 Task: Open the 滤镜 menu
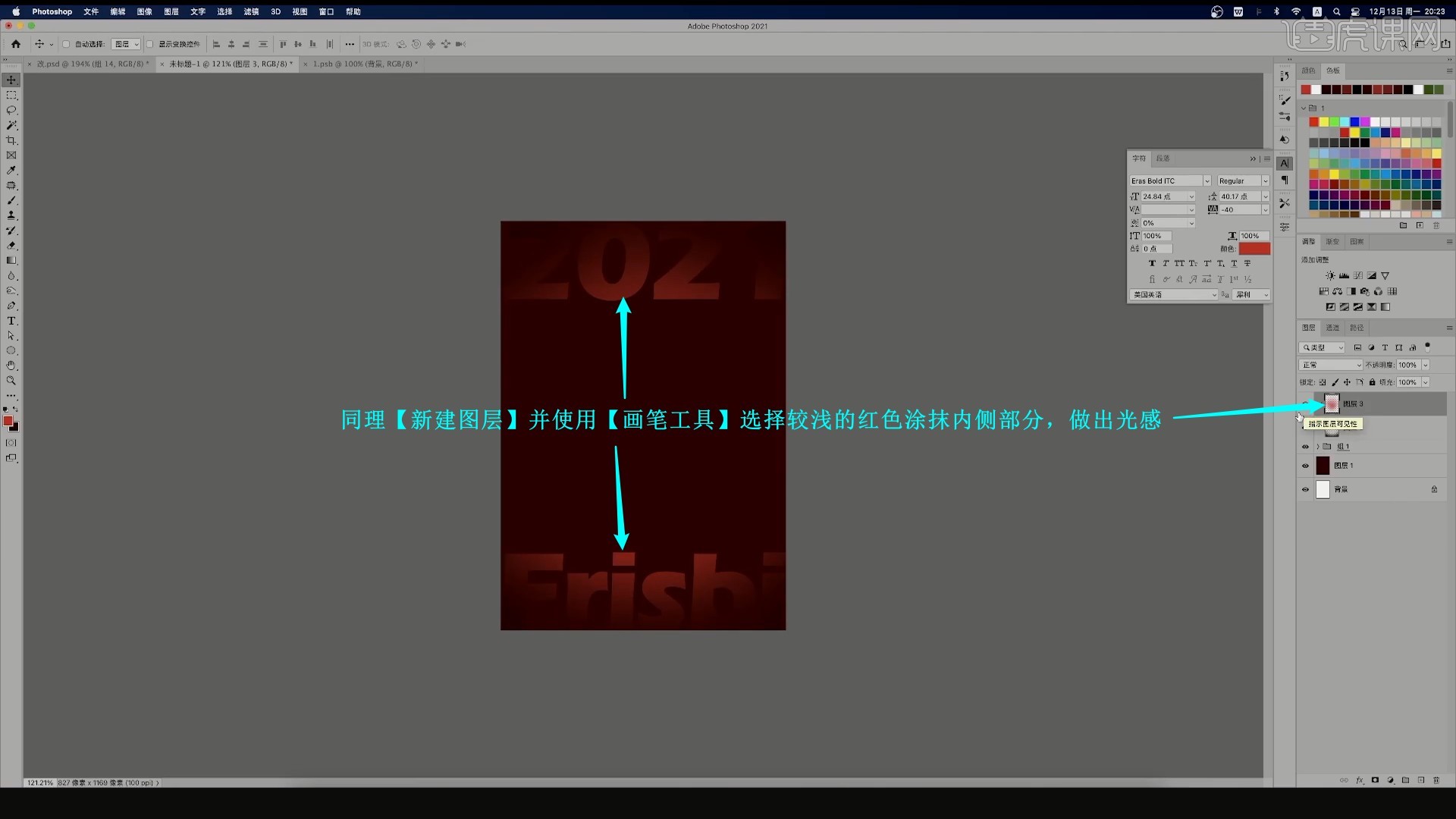tap(251, 11)
